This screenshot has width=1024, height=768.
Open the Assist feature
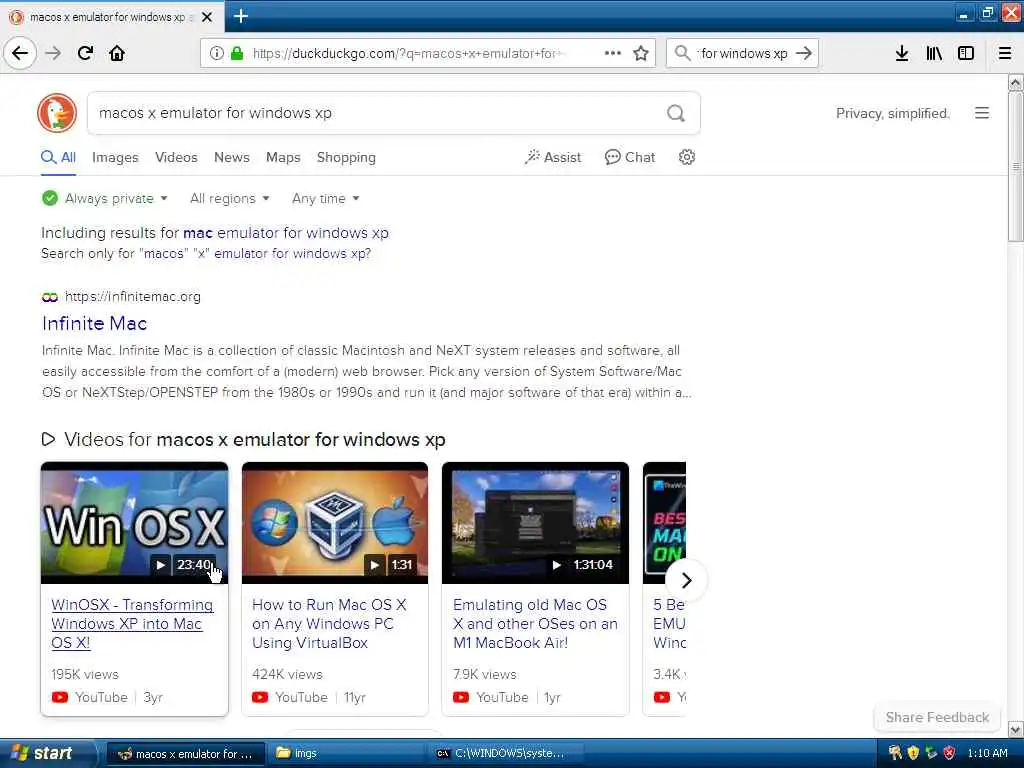point(552,157)
